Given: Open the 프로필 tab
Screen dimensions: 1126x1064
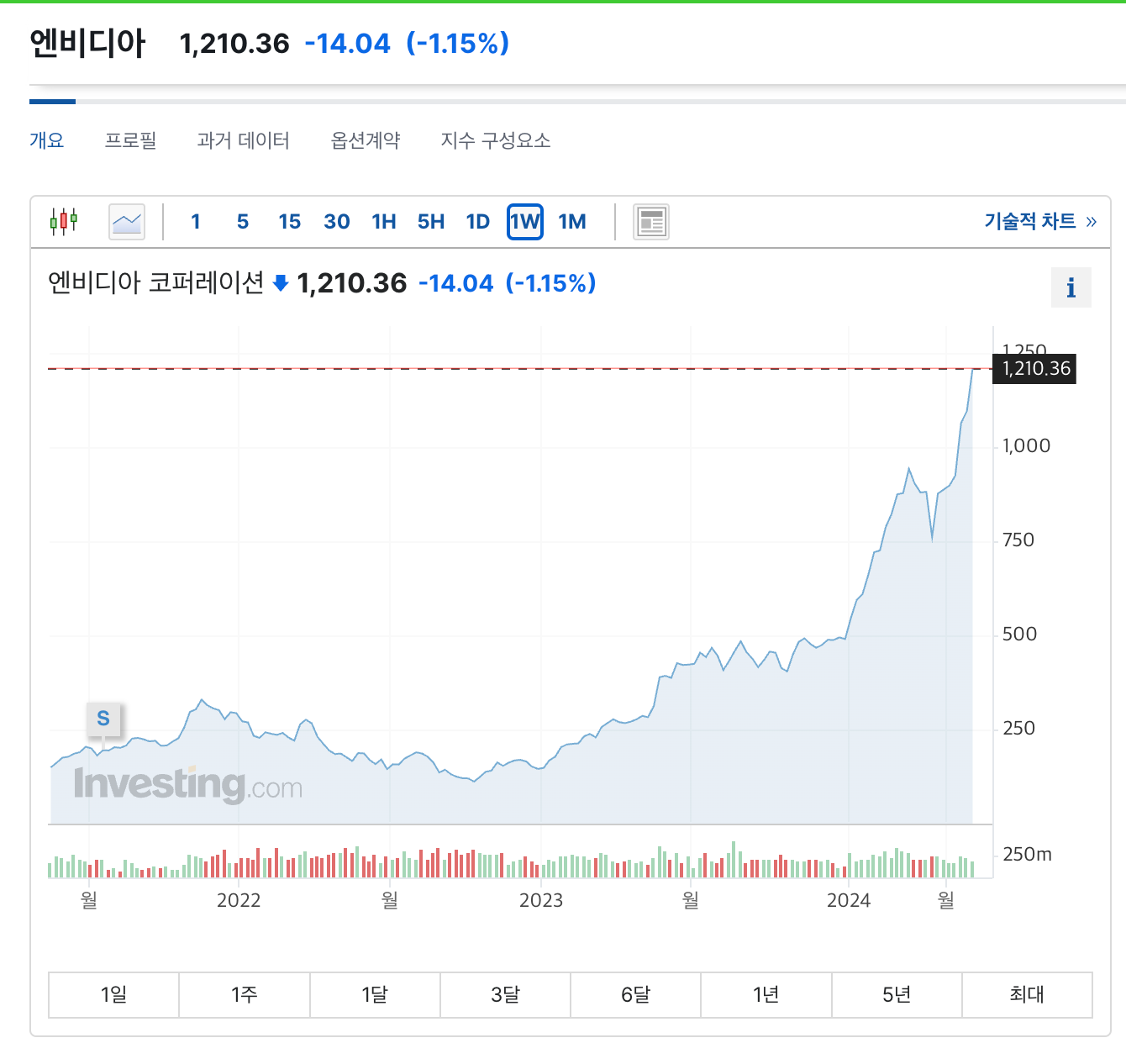Looking at the screenshot, I should pos(130,140).
